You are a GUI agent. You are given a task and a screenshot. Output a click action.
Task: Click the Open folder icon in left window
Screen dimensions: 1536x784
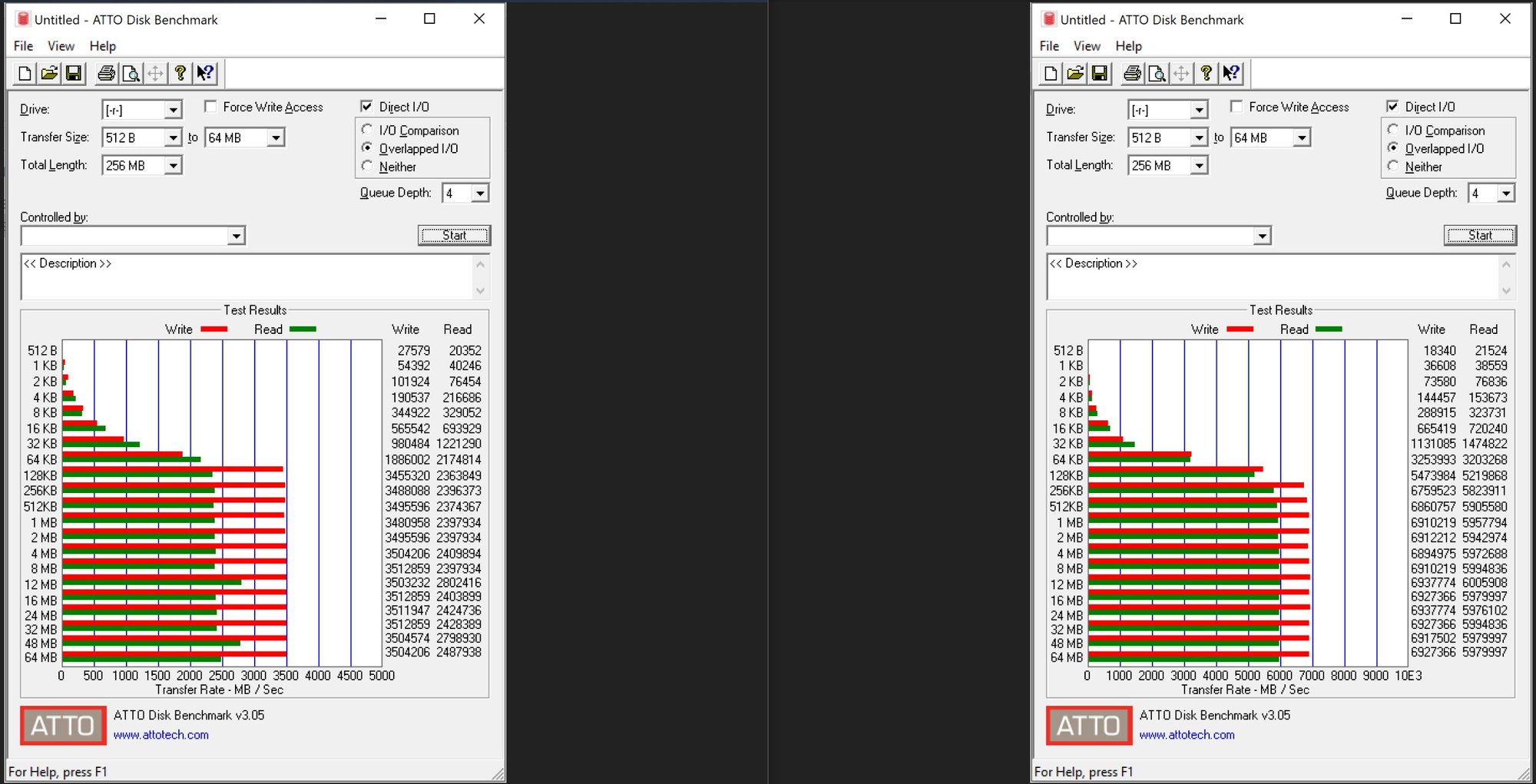click(x=49, y=73)
